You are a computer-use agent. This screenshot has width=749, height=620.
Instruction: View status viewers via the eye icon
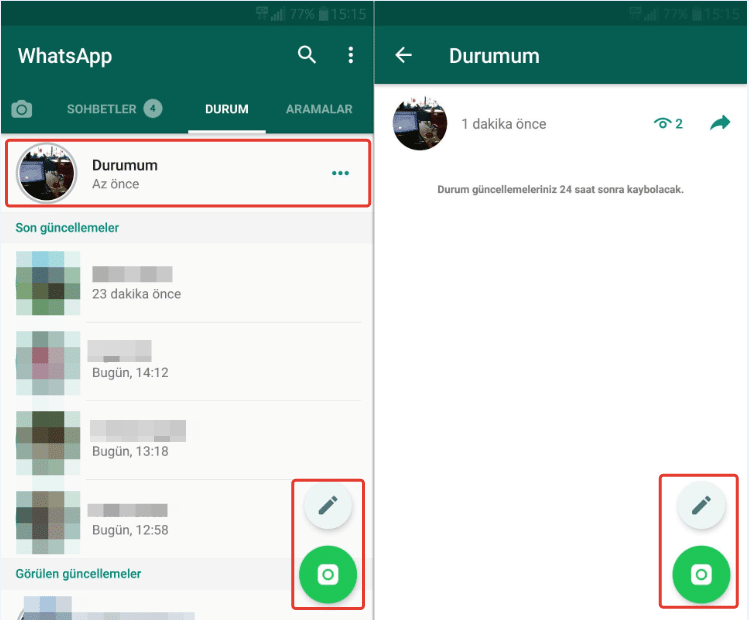point(667,124)
